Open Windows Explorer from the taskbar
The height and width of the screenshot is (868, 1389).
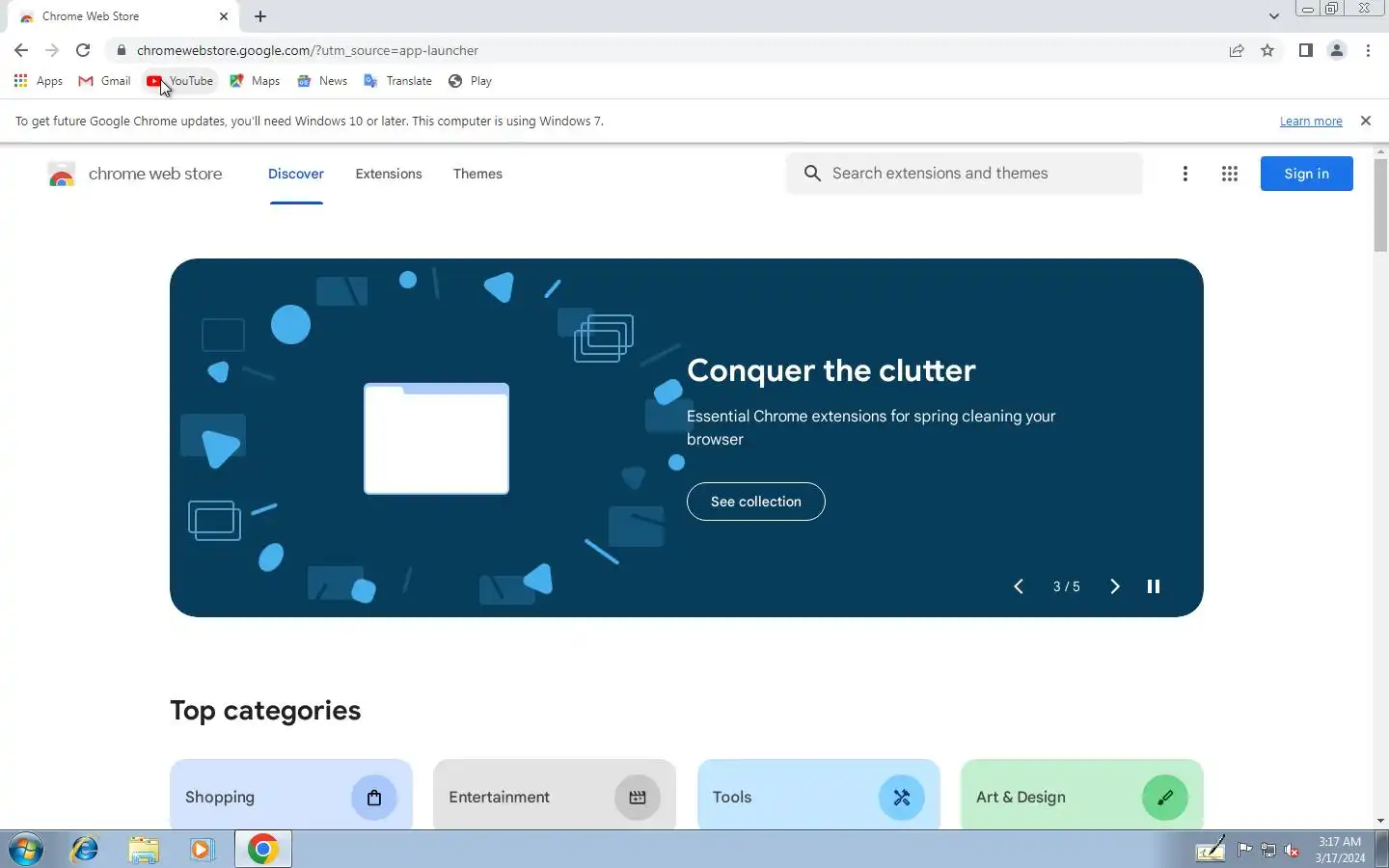tap(144, 850)
